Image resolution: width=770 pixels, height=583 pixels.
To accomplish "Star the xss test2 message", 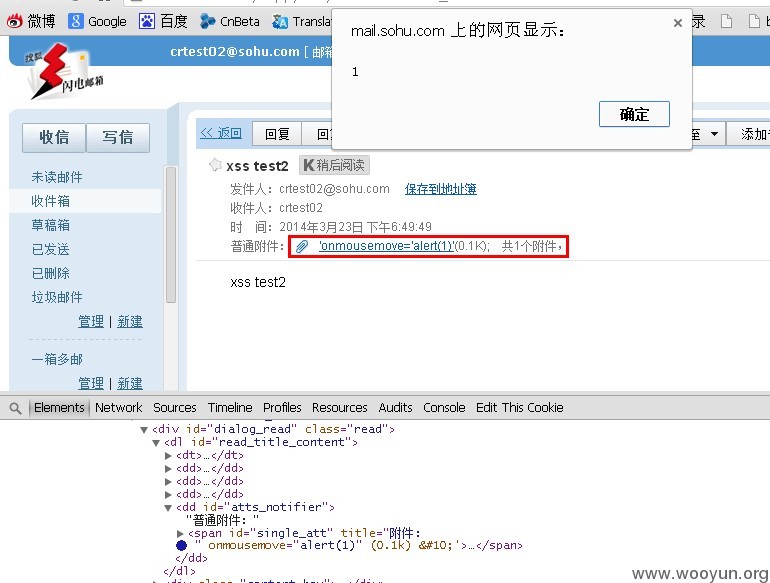I will point(215,165).
